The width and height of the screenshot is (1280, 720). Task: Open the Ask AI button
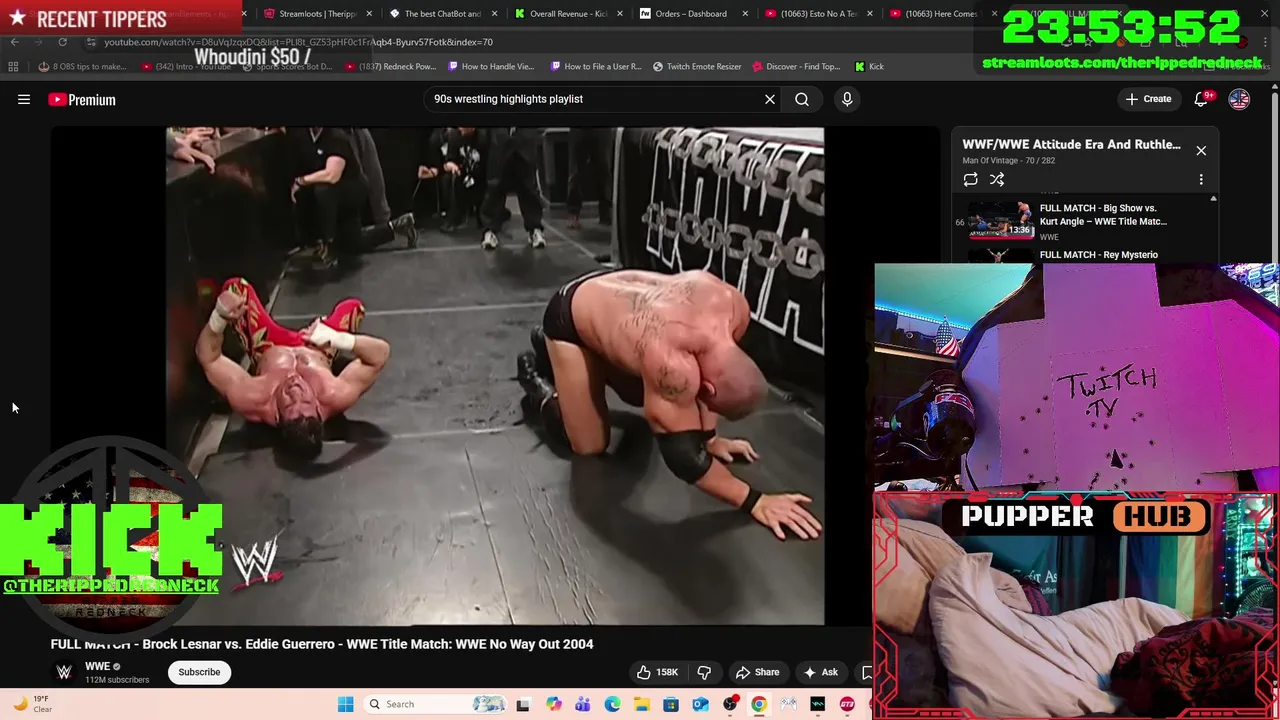[x=820, y=672]
